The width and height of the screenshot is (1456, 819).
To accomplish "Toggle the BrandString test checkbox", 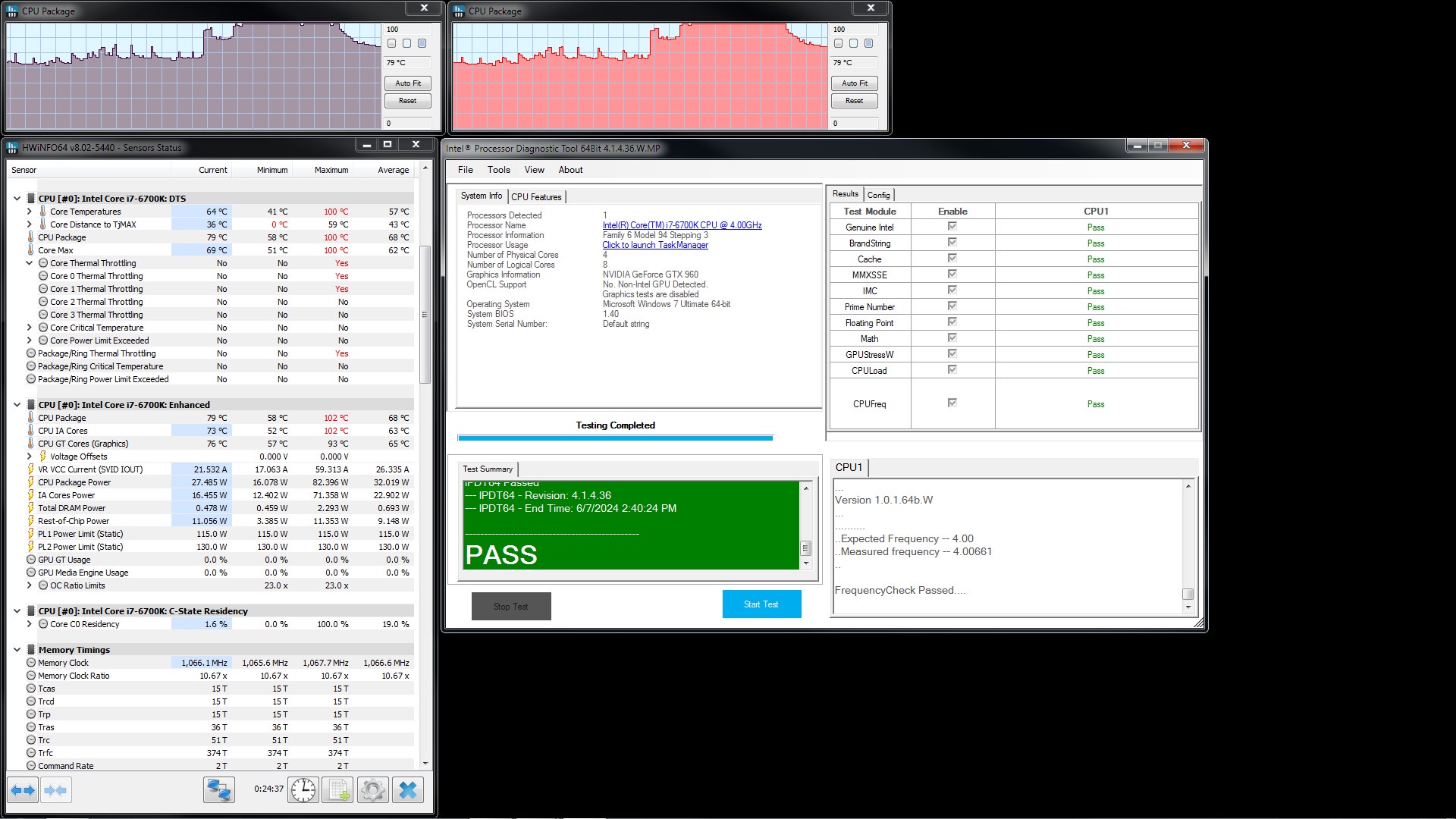I will coord(952,242).
